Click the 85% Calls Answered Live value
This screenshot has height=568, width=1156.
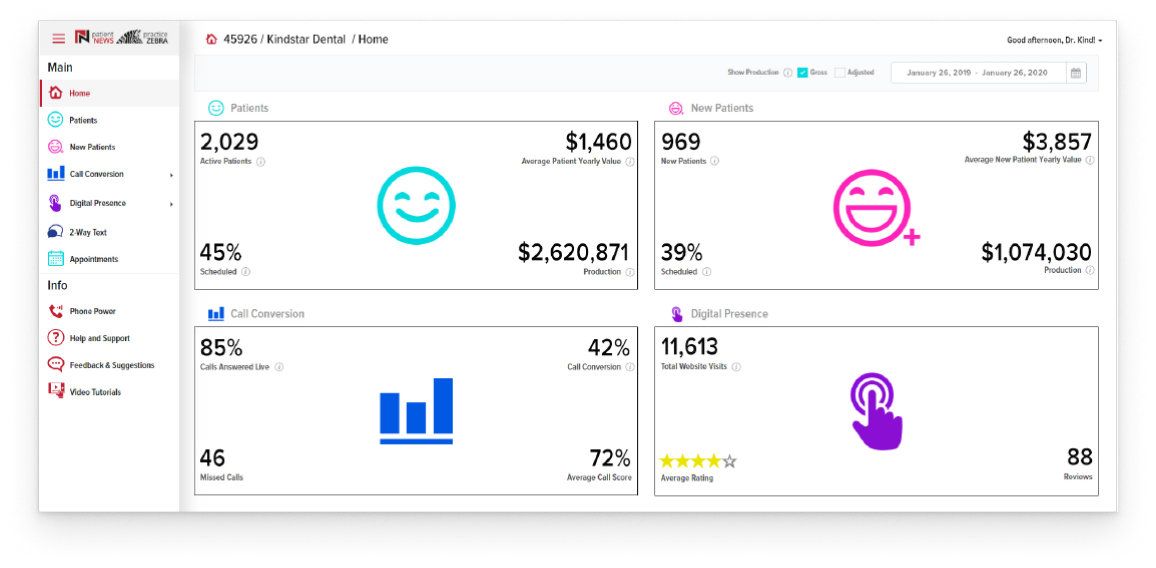221,347
